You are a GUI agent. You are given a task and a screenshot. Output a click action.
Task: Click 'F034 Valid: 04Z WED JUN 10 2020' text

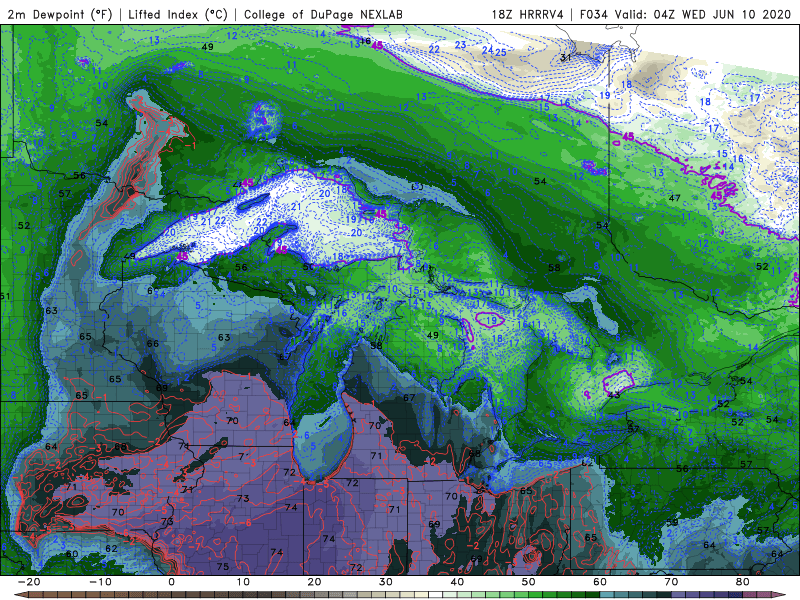[685, 14]
